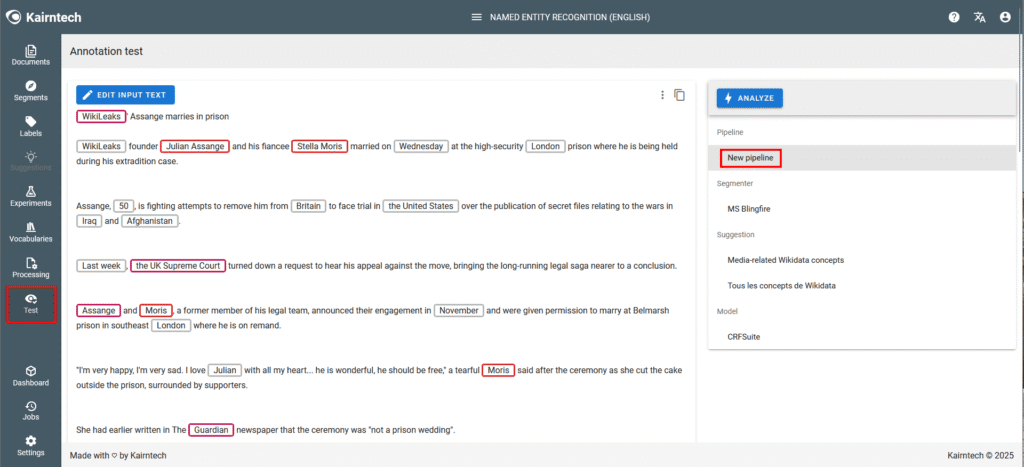Viewport: 1024px width, 467px height.
Task: Copy the annotated text with copy icon
Action: point(680,95)
